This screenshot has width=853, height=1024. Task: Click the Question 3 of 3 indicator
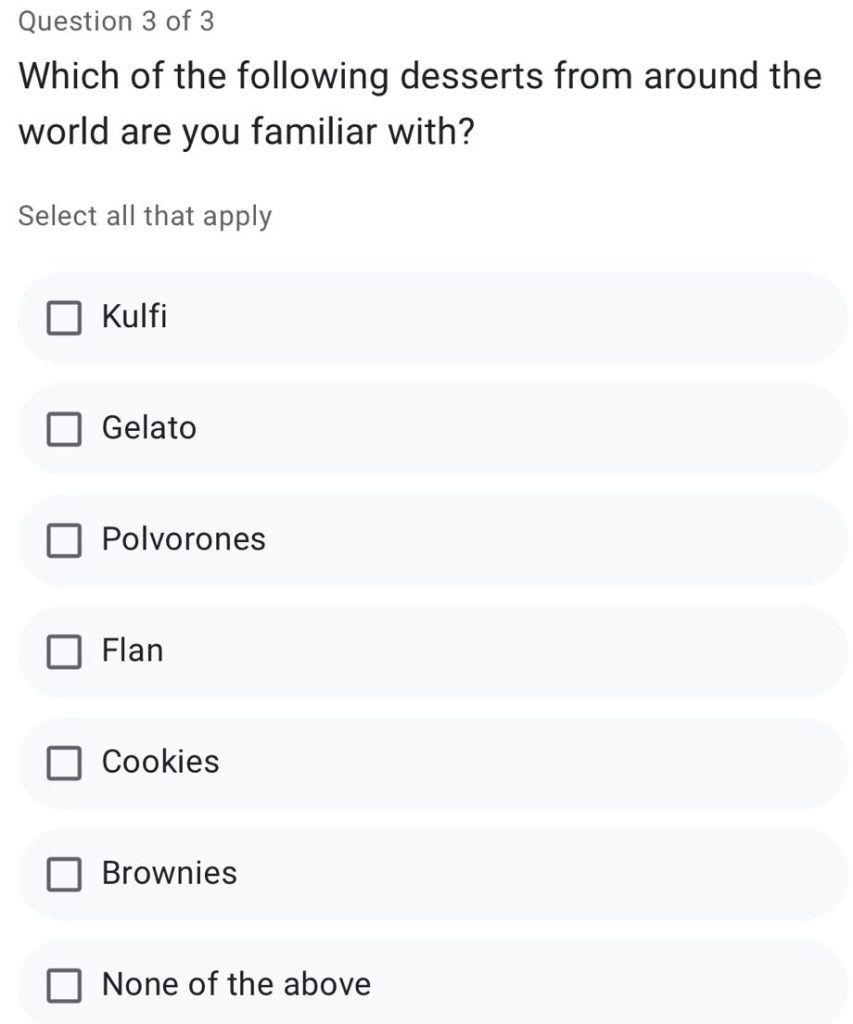tap(116, 22)
